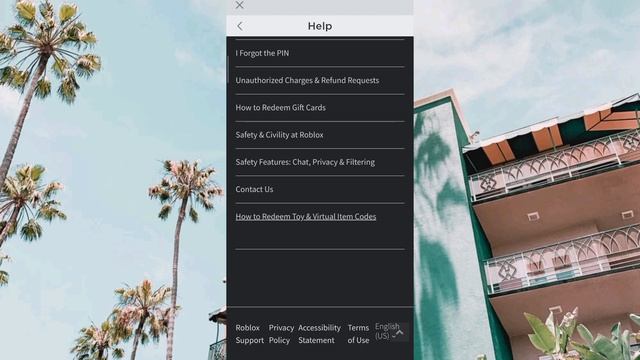640x360 pixels.
Task: Close the Help panel with the X icon
Action: [x=240, y=5]
